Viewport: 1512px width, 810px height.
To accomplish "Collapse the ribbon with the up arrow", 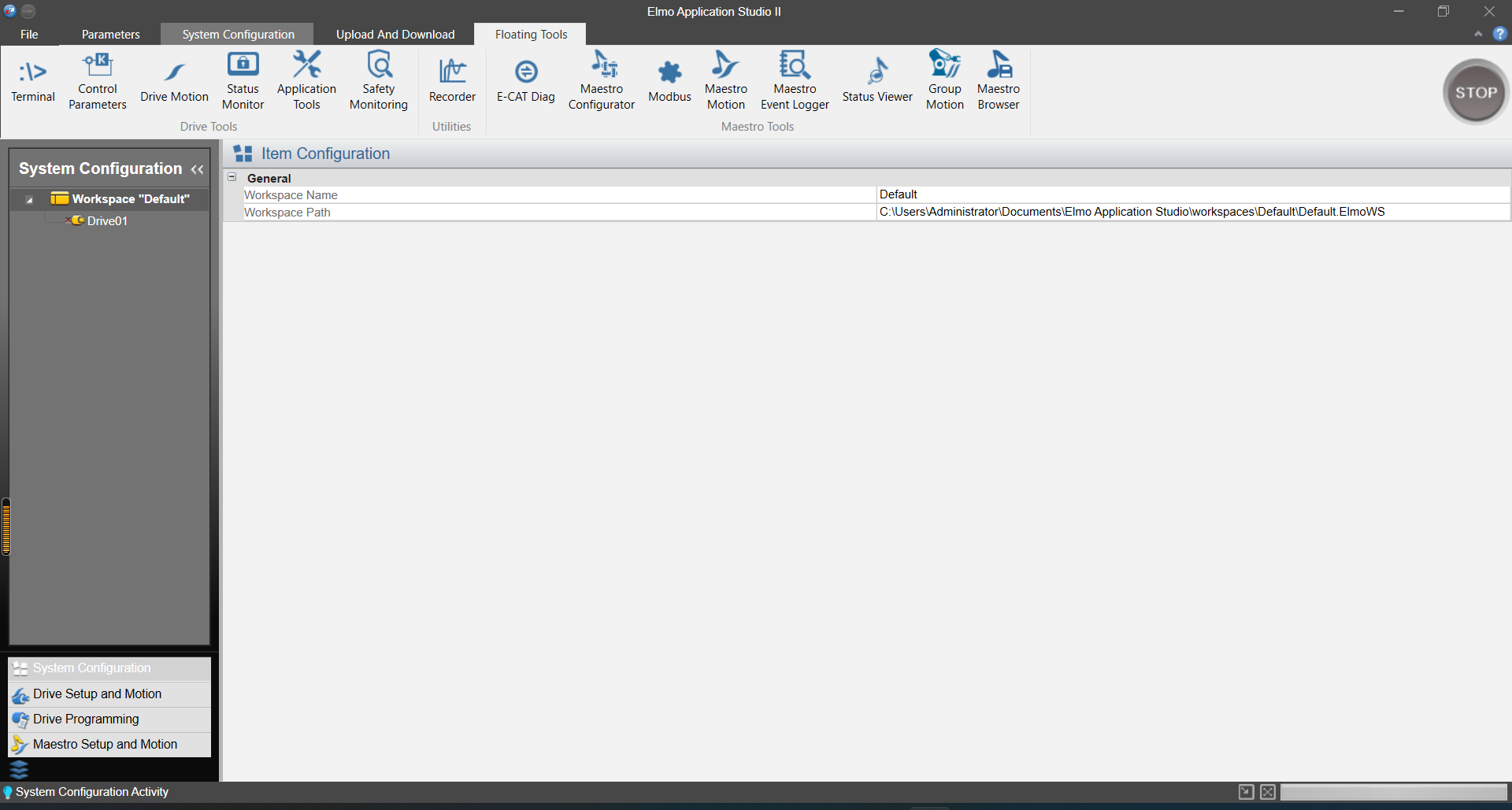I will [x=1478, y=34].
